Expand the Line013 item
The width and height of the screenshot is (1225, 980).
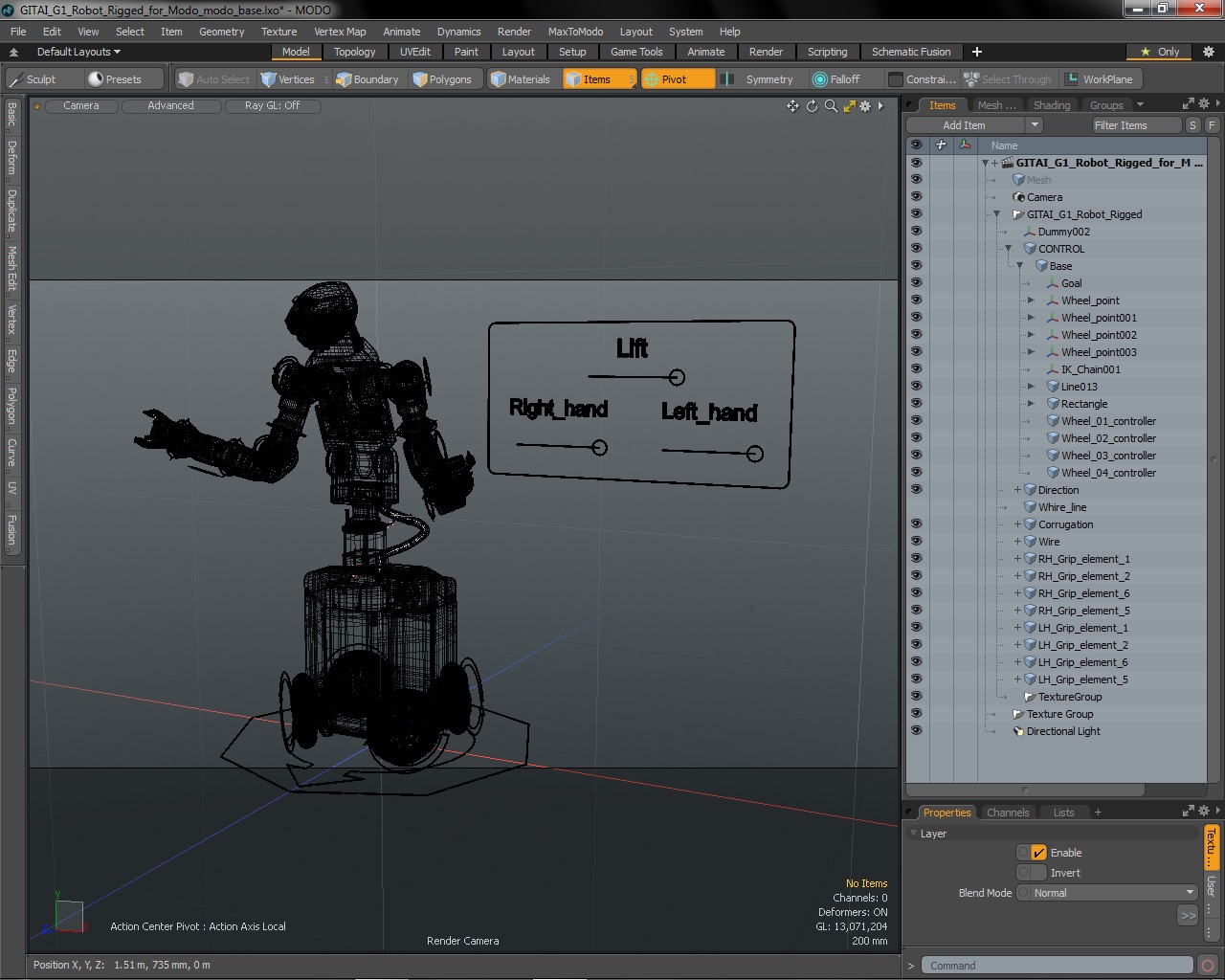[1031, 387]
